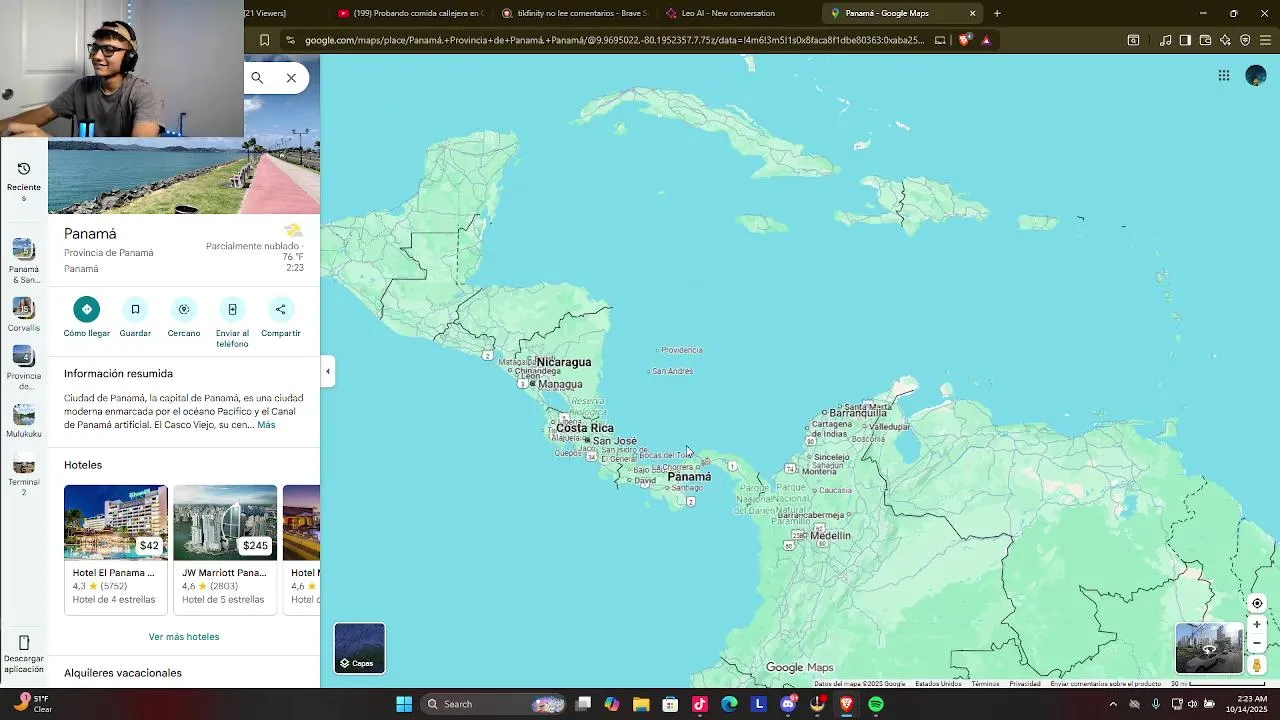
Task: Open TikTok app from taskbar
Action: (x=700, y=704)
